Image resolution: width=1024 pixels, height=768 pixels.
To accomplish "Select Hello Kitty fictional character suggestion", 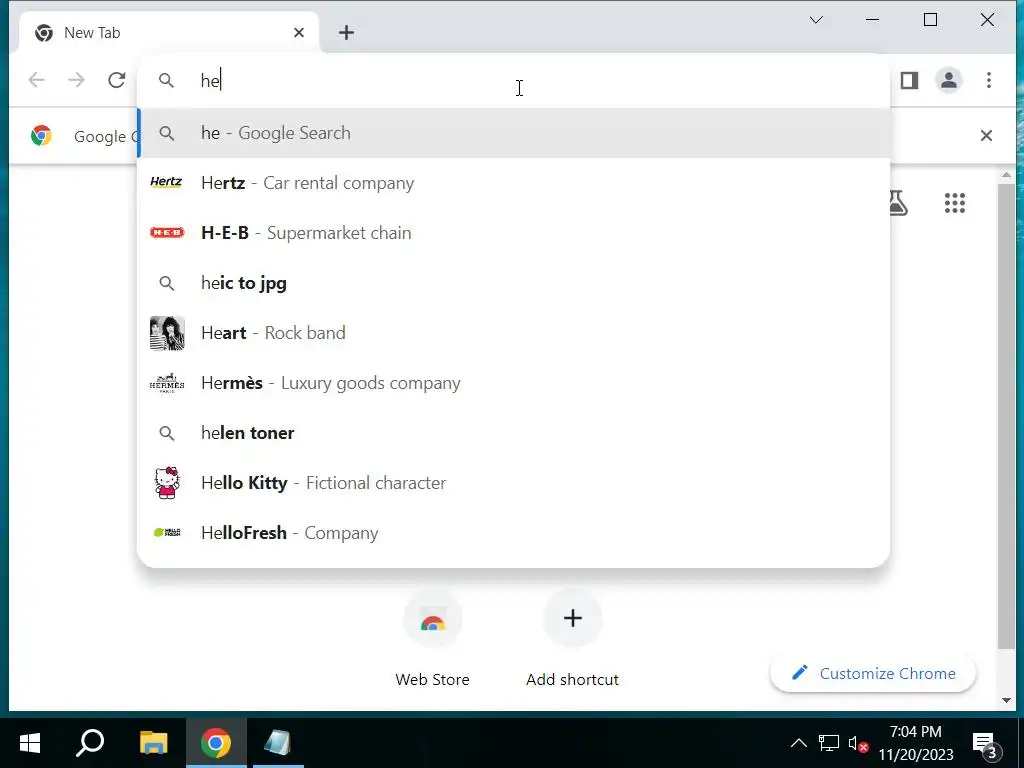I will pos(513,483).
